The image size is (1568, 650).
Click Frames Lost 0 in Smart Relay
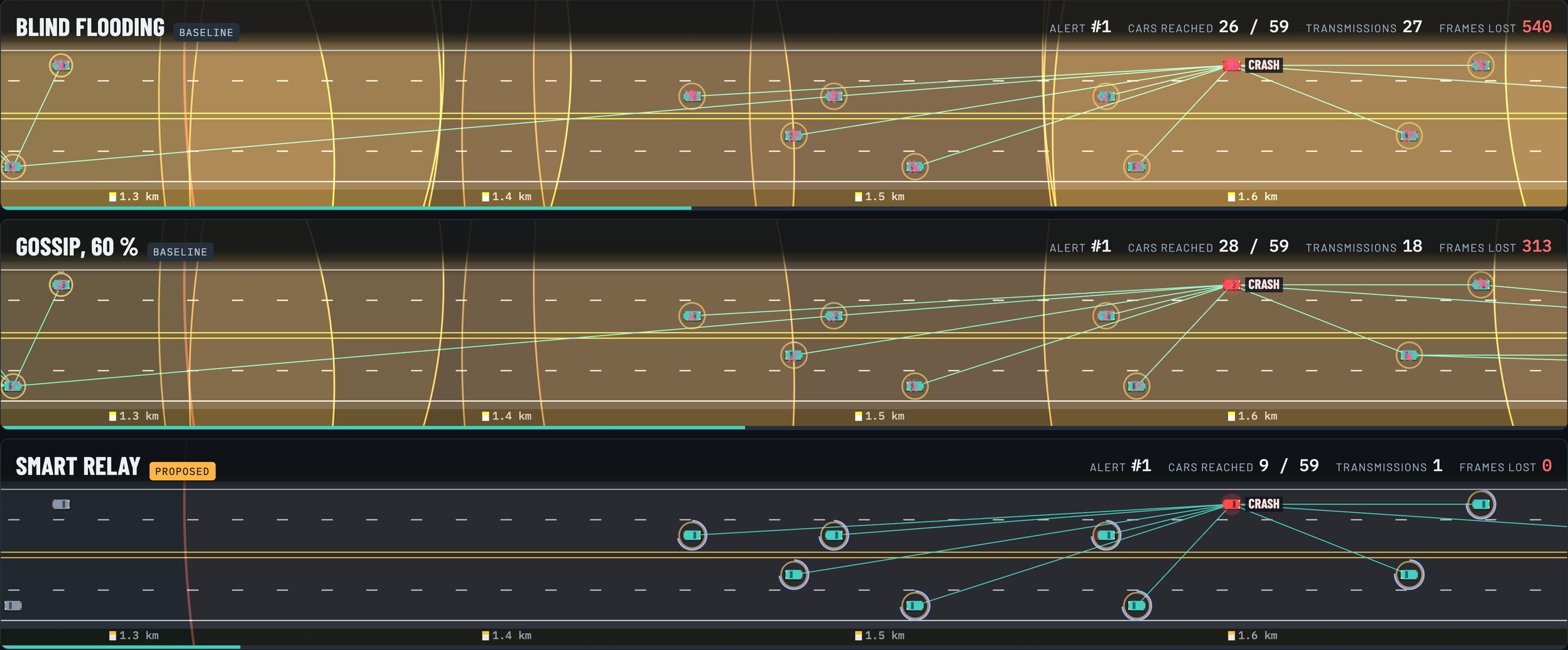point(1505,466)
